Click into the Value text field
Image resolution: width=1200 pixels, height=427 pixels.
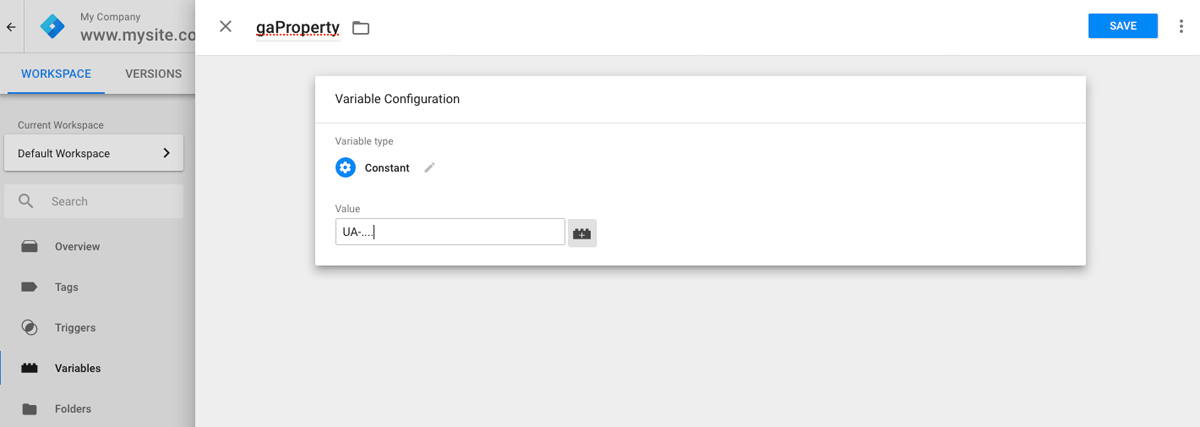(x=450, y=232)
